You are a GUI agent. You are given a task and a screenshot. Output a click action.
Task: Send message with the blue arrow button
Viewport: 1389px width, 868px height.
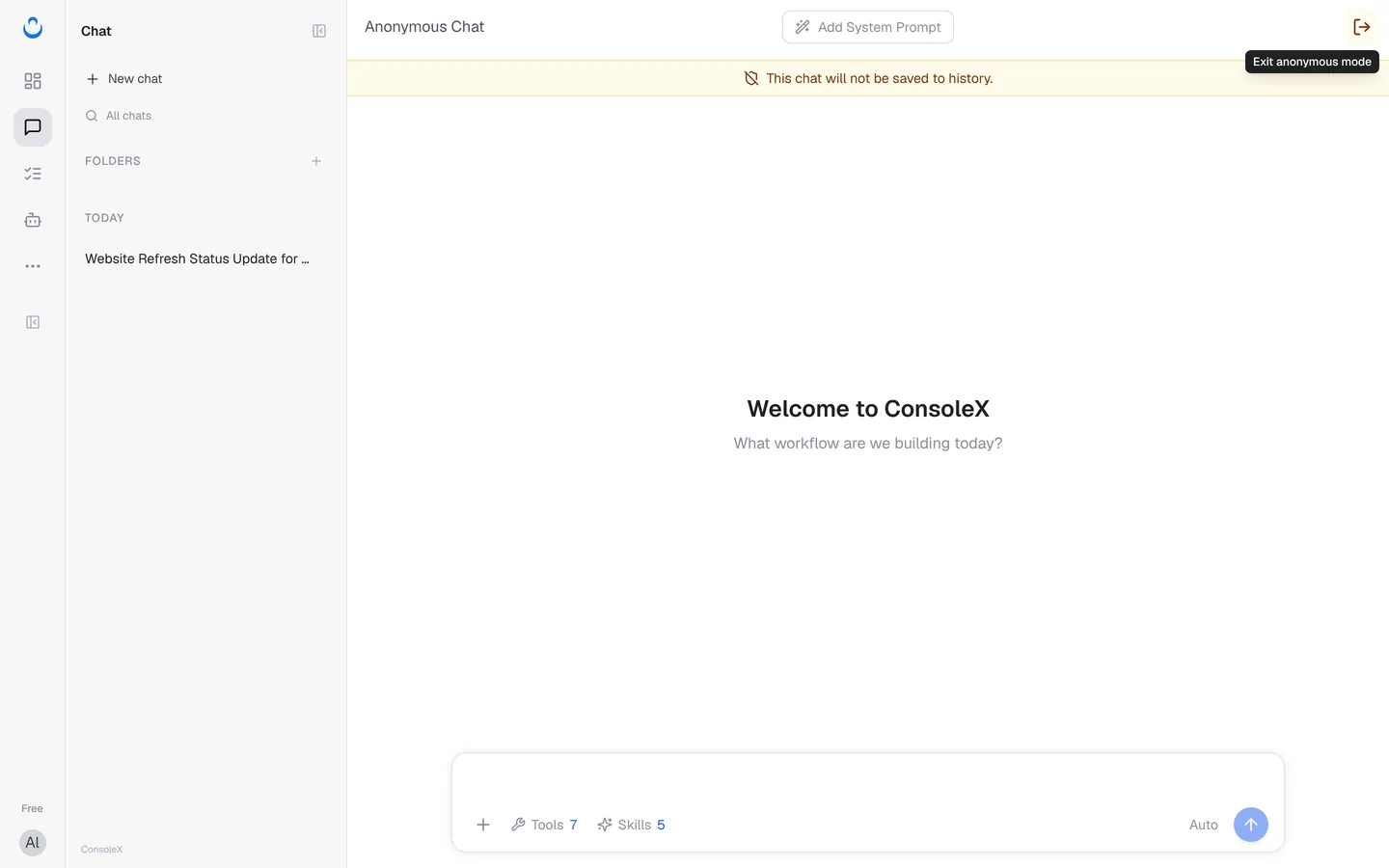1251,825
